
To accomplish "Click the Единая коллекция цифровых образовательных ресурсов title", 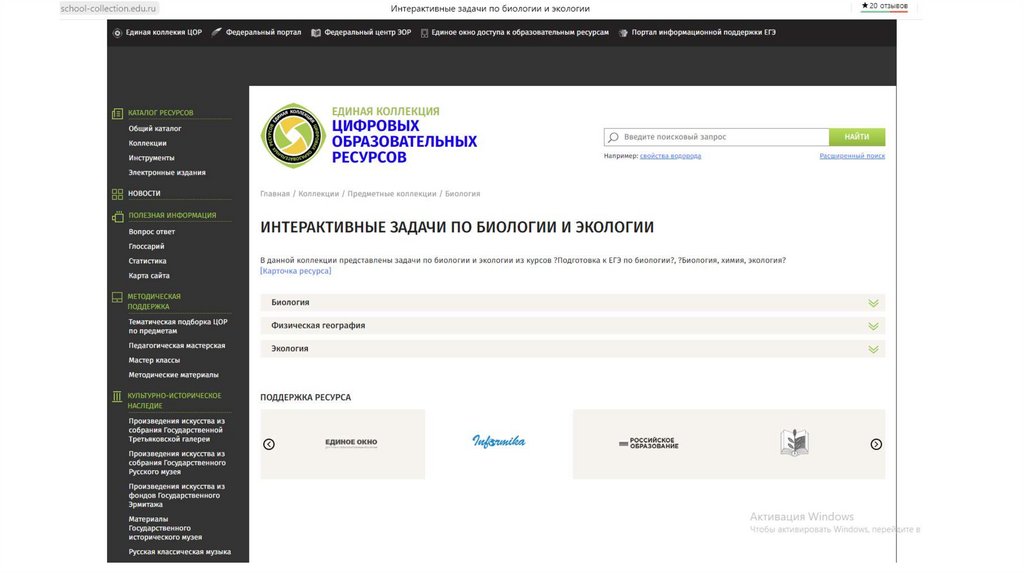I will pos(404,135).
